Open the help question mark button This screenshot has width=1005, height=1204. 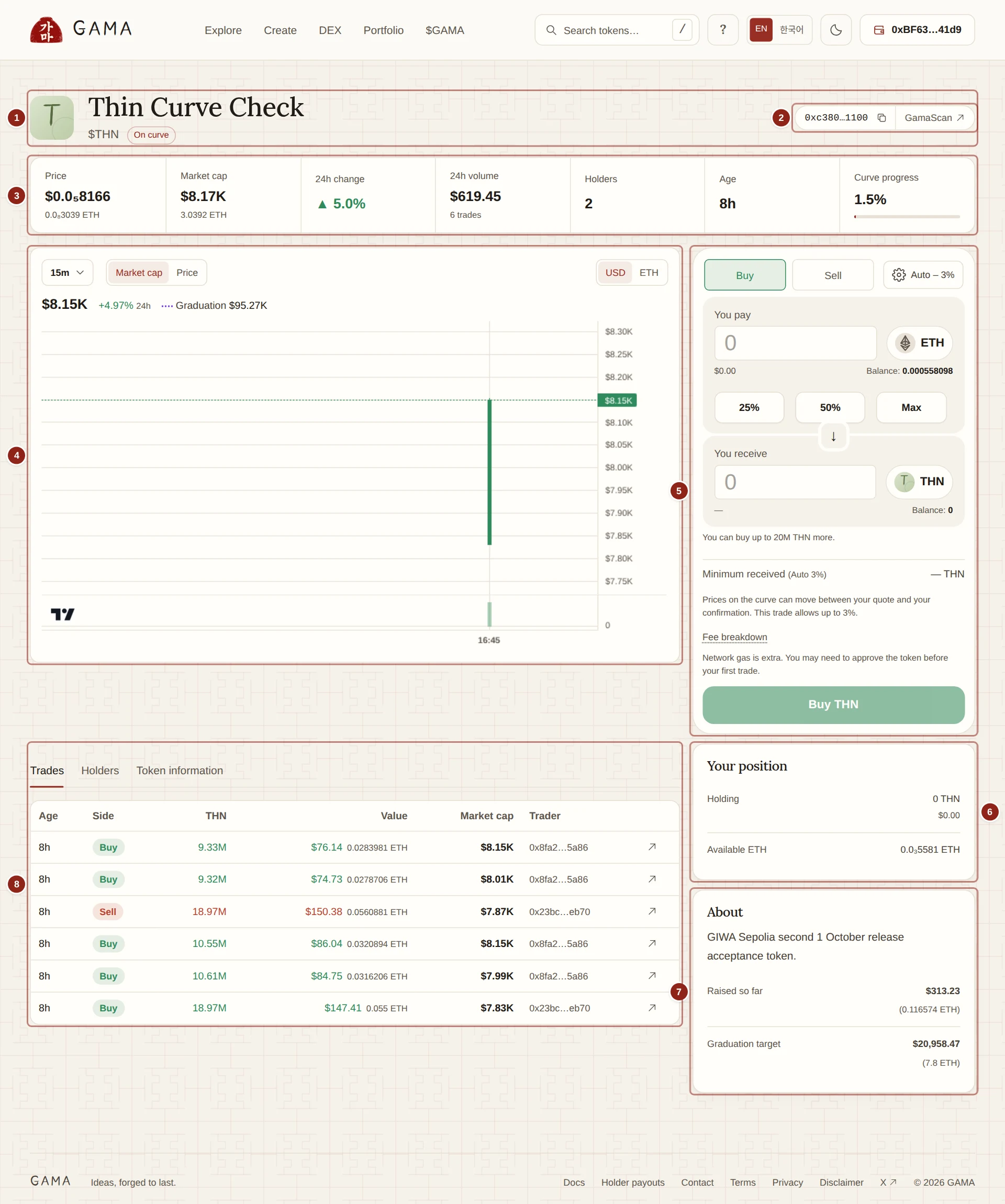coord(722,30)
